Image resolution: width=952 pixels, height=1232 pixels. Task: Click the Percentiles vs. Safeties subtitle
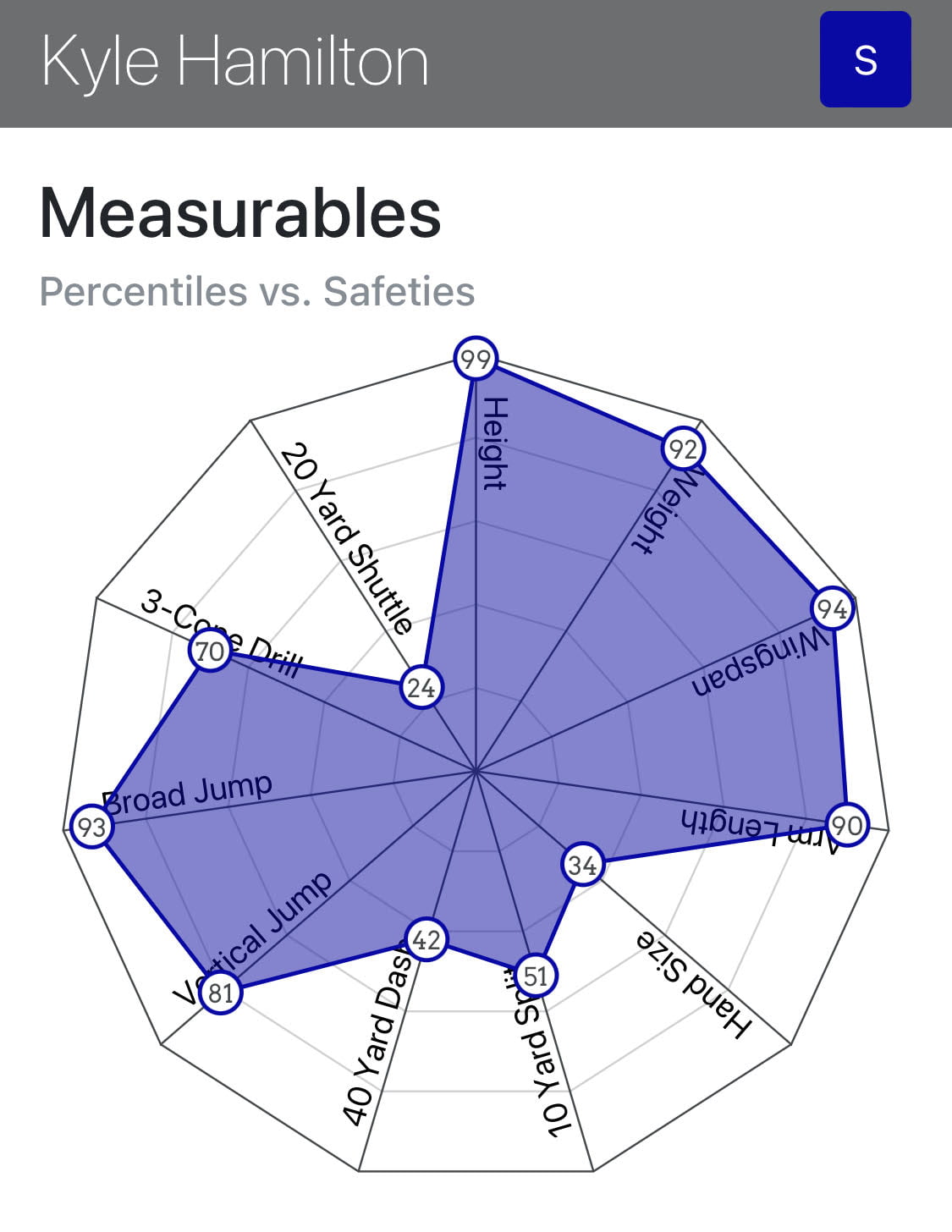[257, 291]
